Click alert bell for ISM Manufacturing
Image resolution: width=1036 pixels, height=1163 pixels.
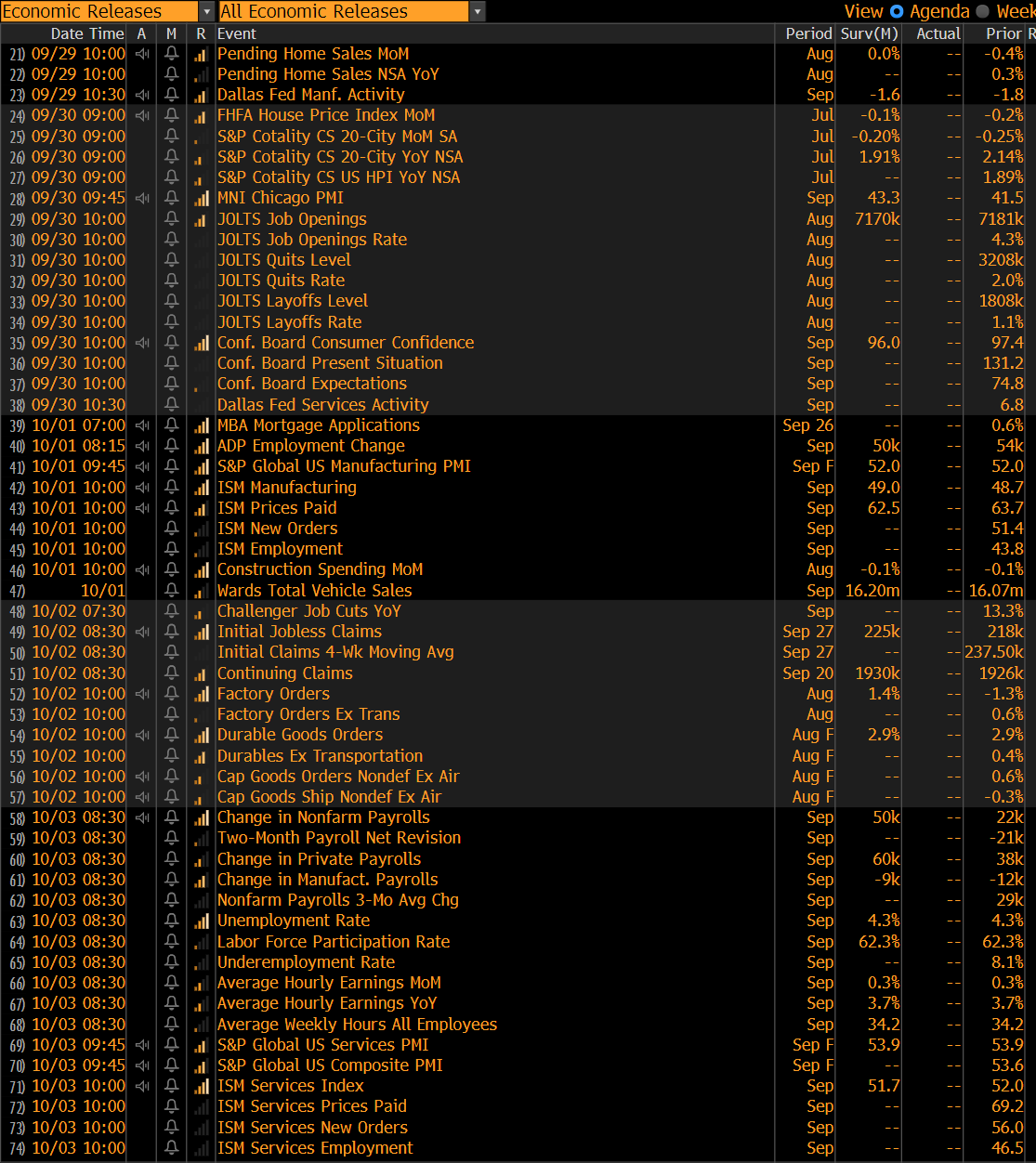tap(171, 488)
